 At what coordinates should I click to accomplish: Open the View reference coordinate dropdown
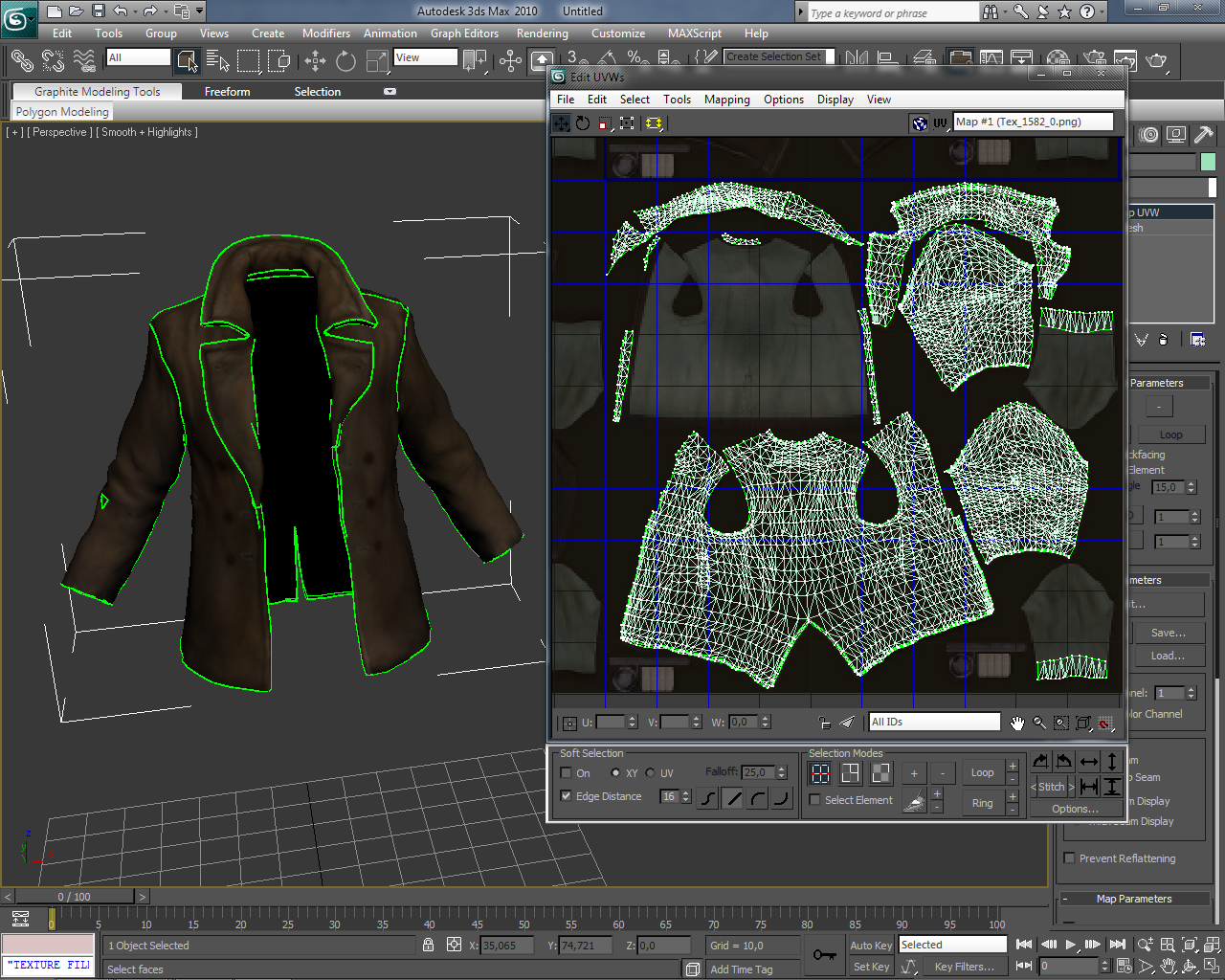click(x=425, y=58)
